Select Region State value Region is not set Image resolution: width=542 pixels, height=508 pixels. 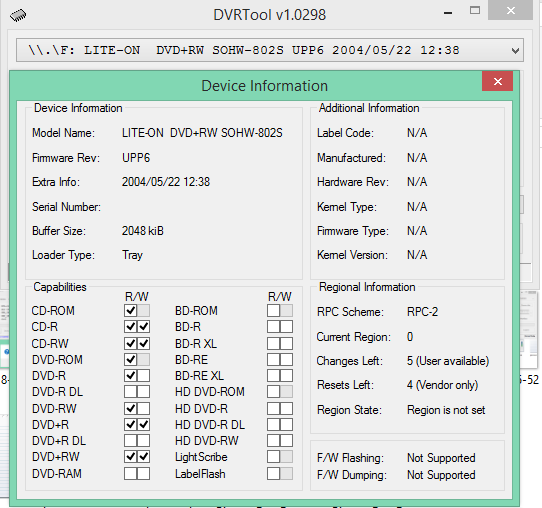(446, 410)
